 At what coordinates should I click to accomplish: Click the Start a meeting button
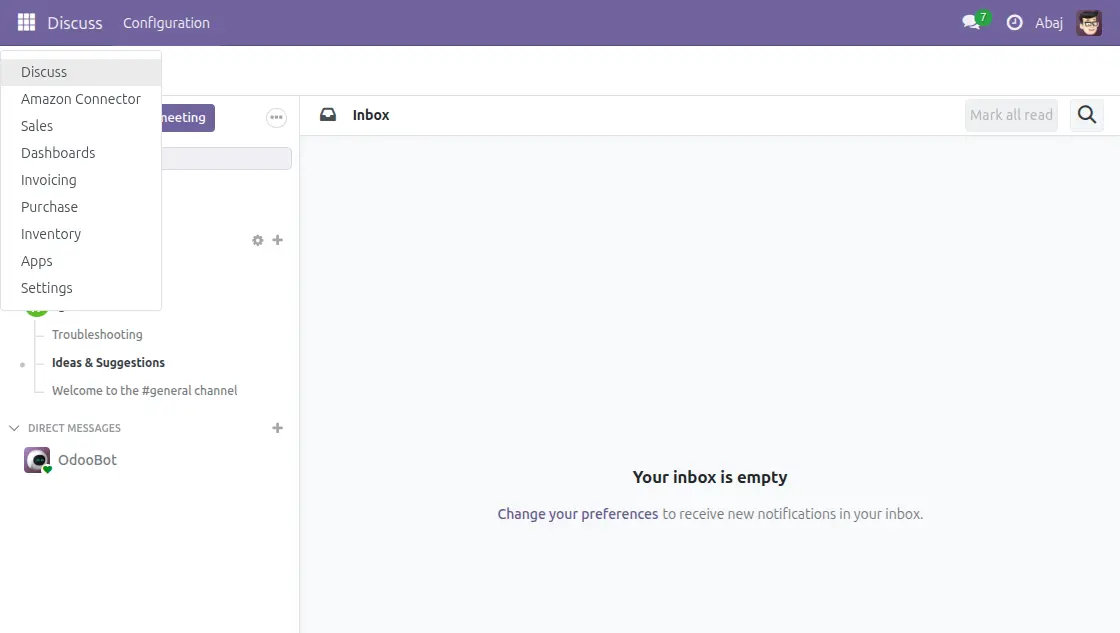(x=180, y=117)
